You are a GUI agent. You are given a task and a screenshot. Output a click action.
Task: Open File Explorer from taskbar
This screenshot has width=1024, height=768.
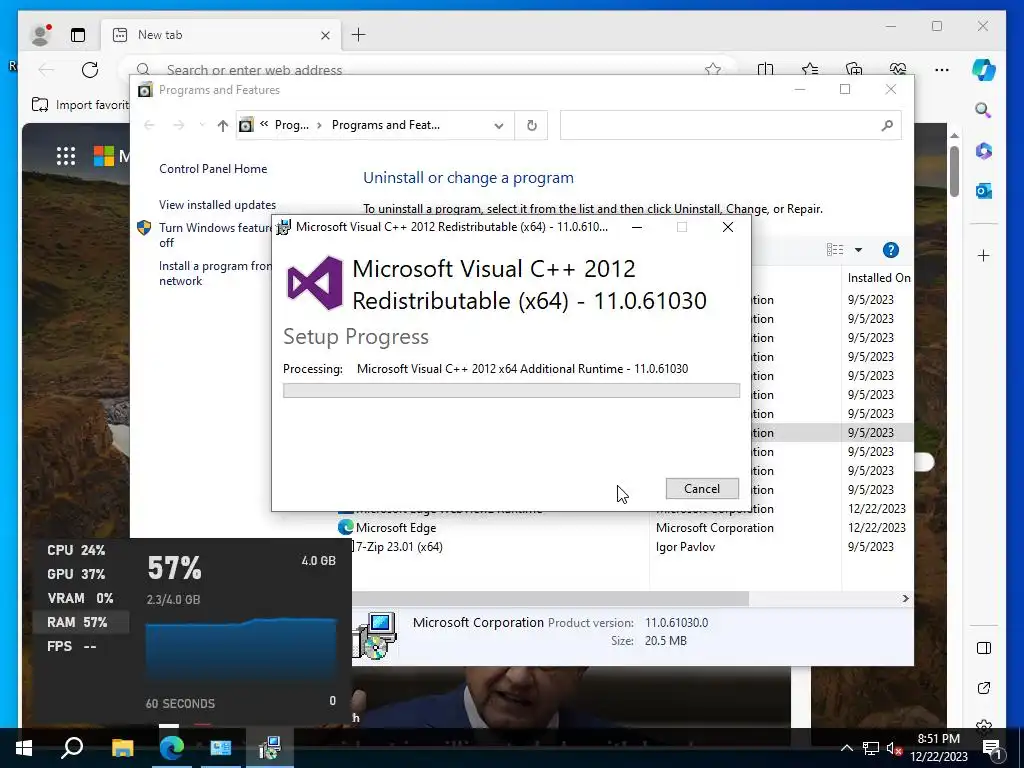click(x=122, y=748)
